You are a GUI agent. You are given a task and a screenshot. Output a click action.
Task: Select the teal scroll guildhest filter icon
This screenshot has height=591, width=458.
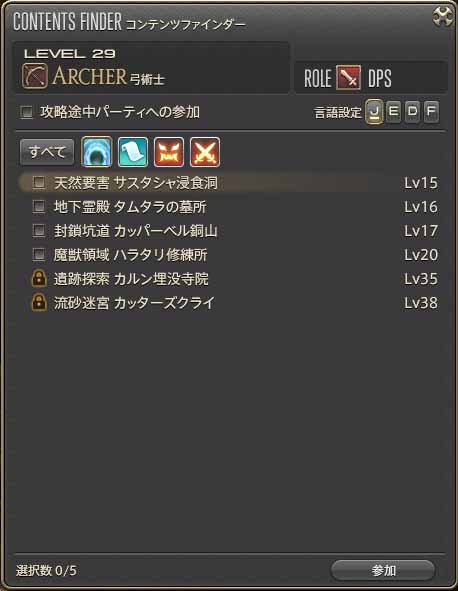click(x=133, y=152)
